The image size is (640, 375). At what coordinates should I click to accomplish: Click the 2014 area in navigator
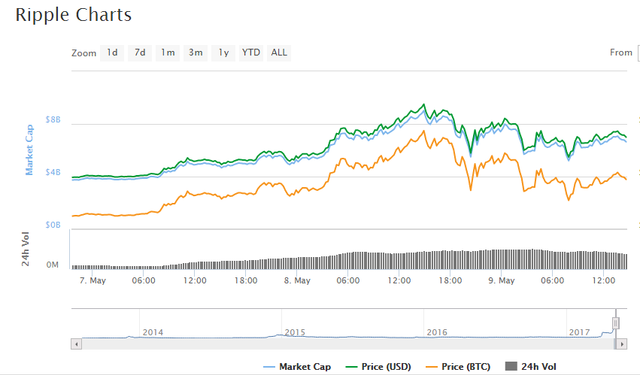[153, 332]
